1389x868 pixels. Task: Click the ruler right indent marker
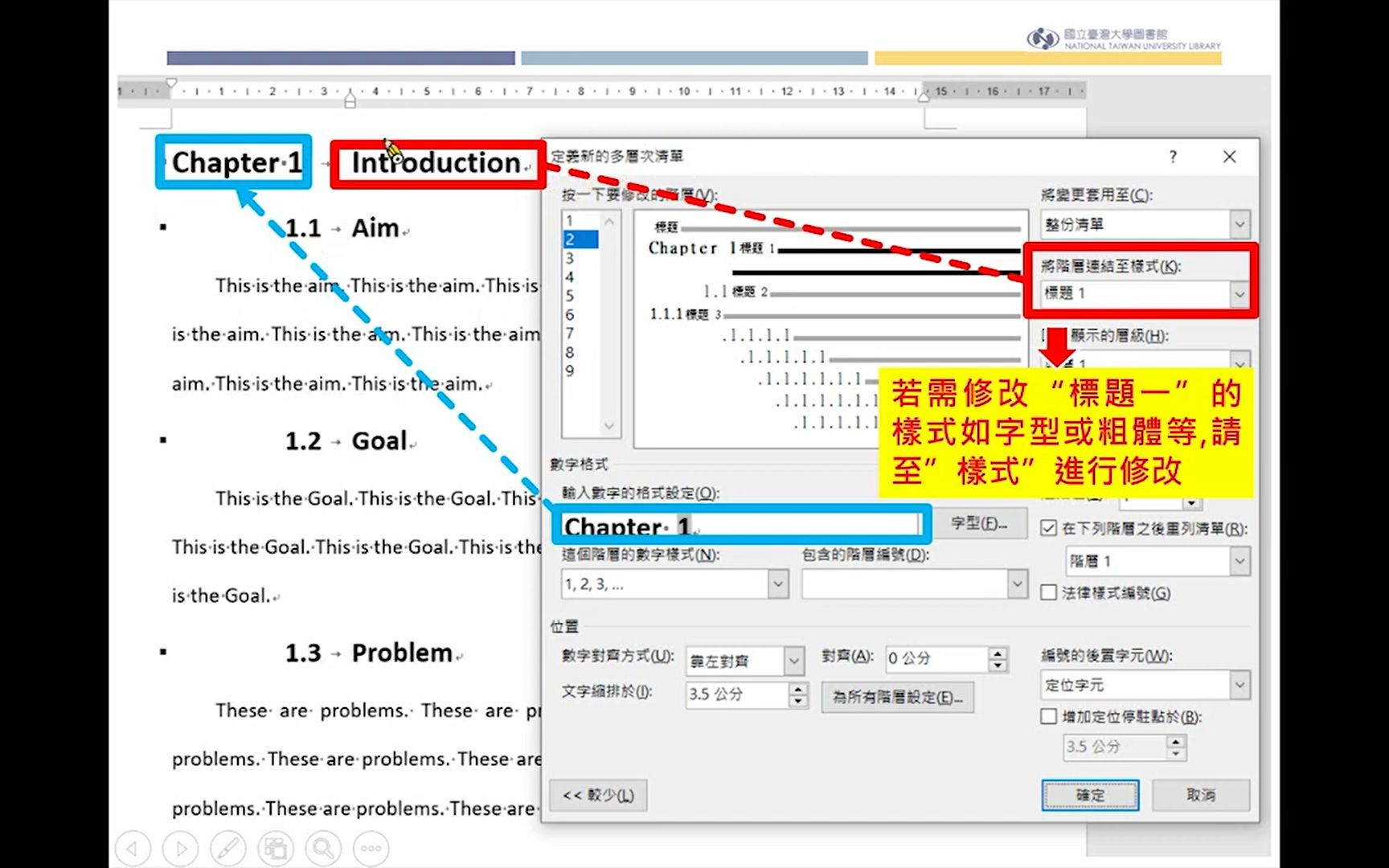[924, 96]
